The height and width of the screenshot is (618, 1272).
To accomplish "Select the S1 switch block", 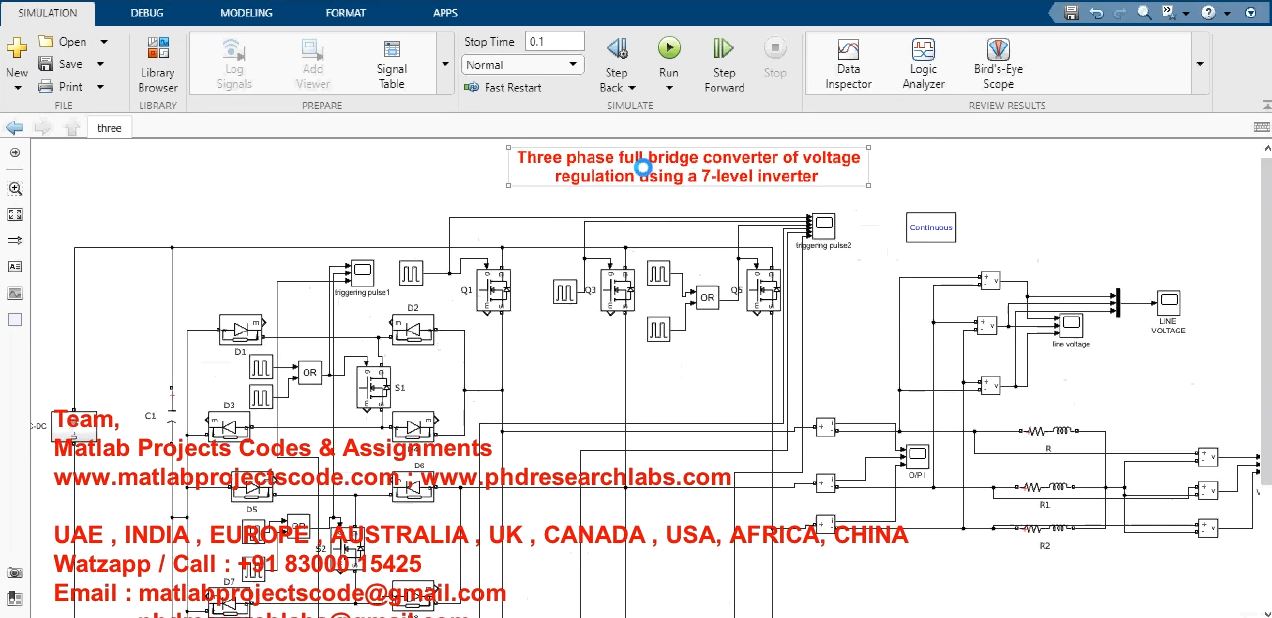I will tap(375, 387).
